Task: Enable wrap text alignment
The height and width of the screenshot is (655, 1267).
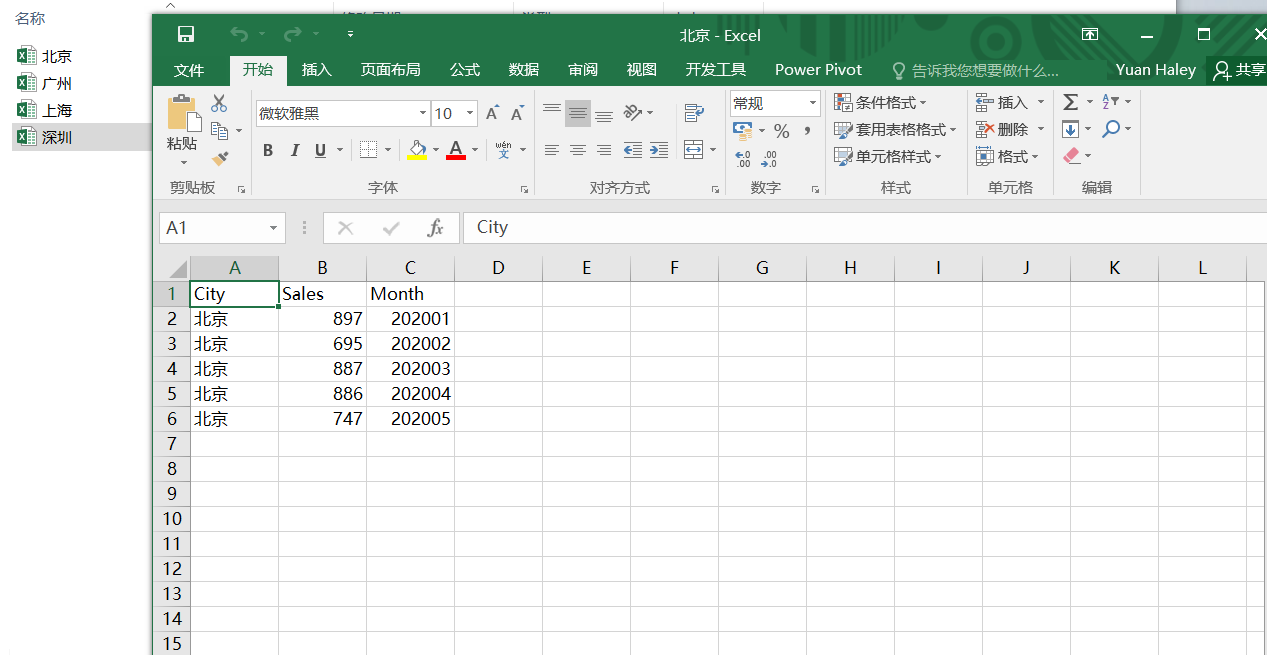Action: 694,113
